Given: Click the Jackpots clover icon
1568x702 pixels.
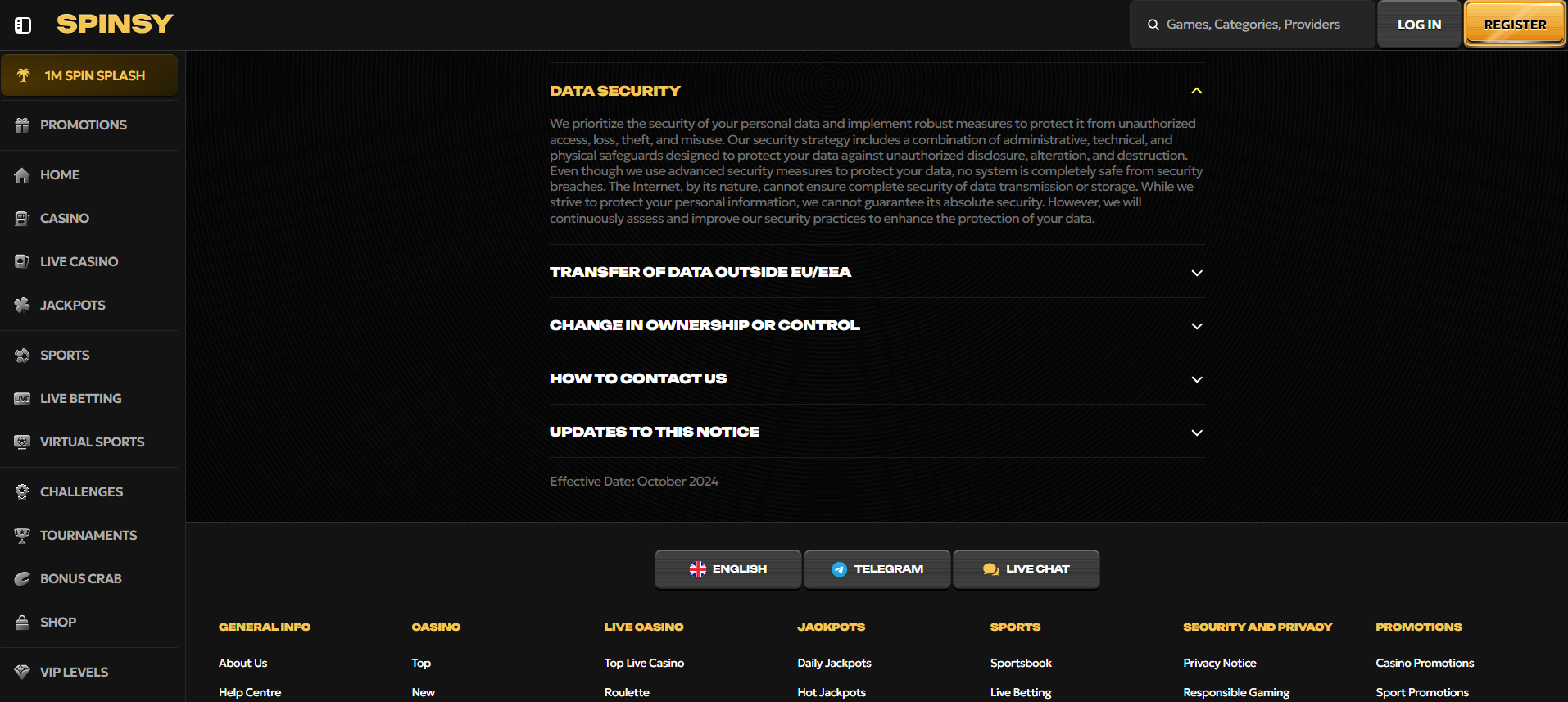Looking at the screenshot, I should tap(22, 306).
